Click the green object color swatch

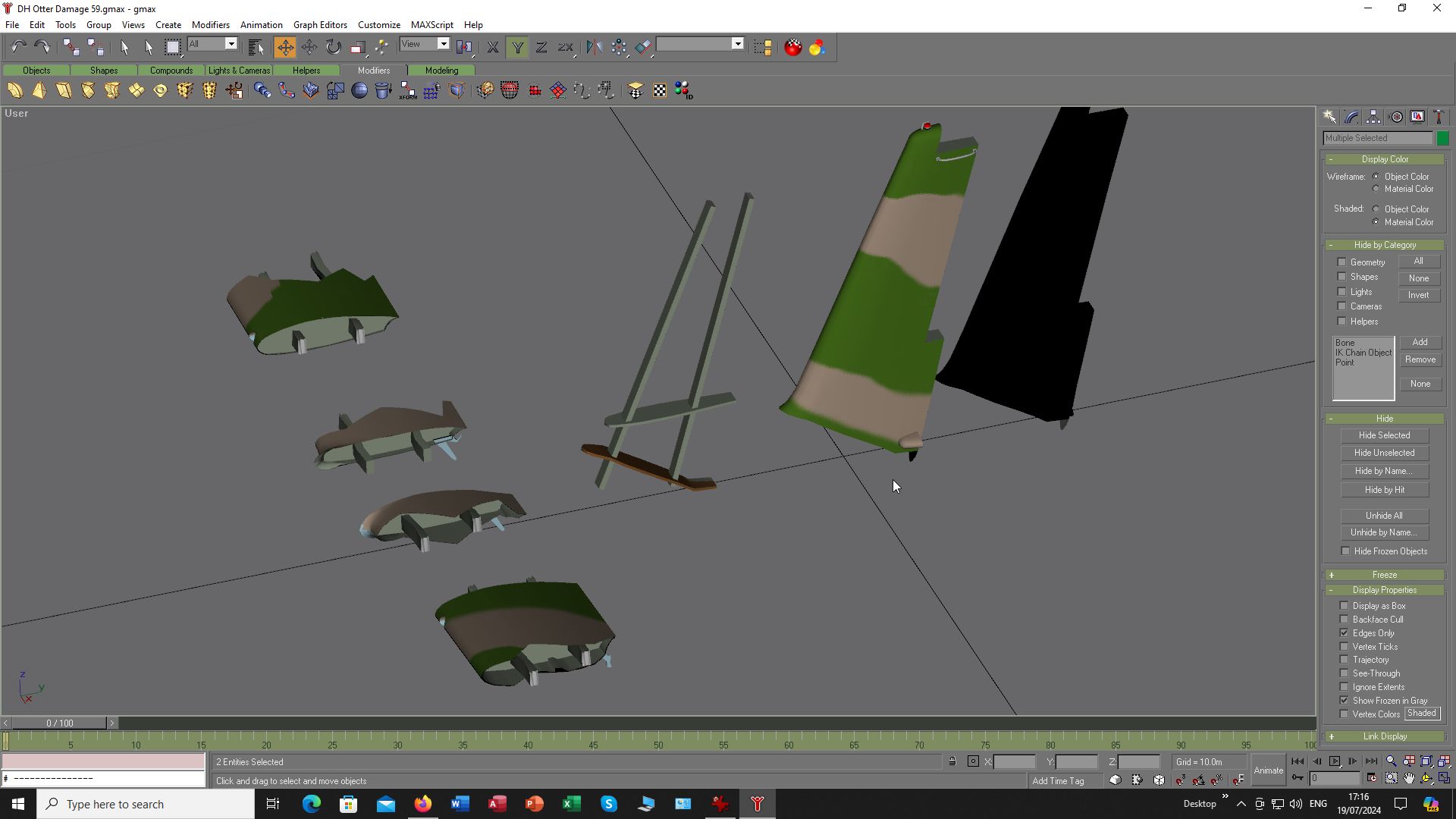click(1442, 138)
